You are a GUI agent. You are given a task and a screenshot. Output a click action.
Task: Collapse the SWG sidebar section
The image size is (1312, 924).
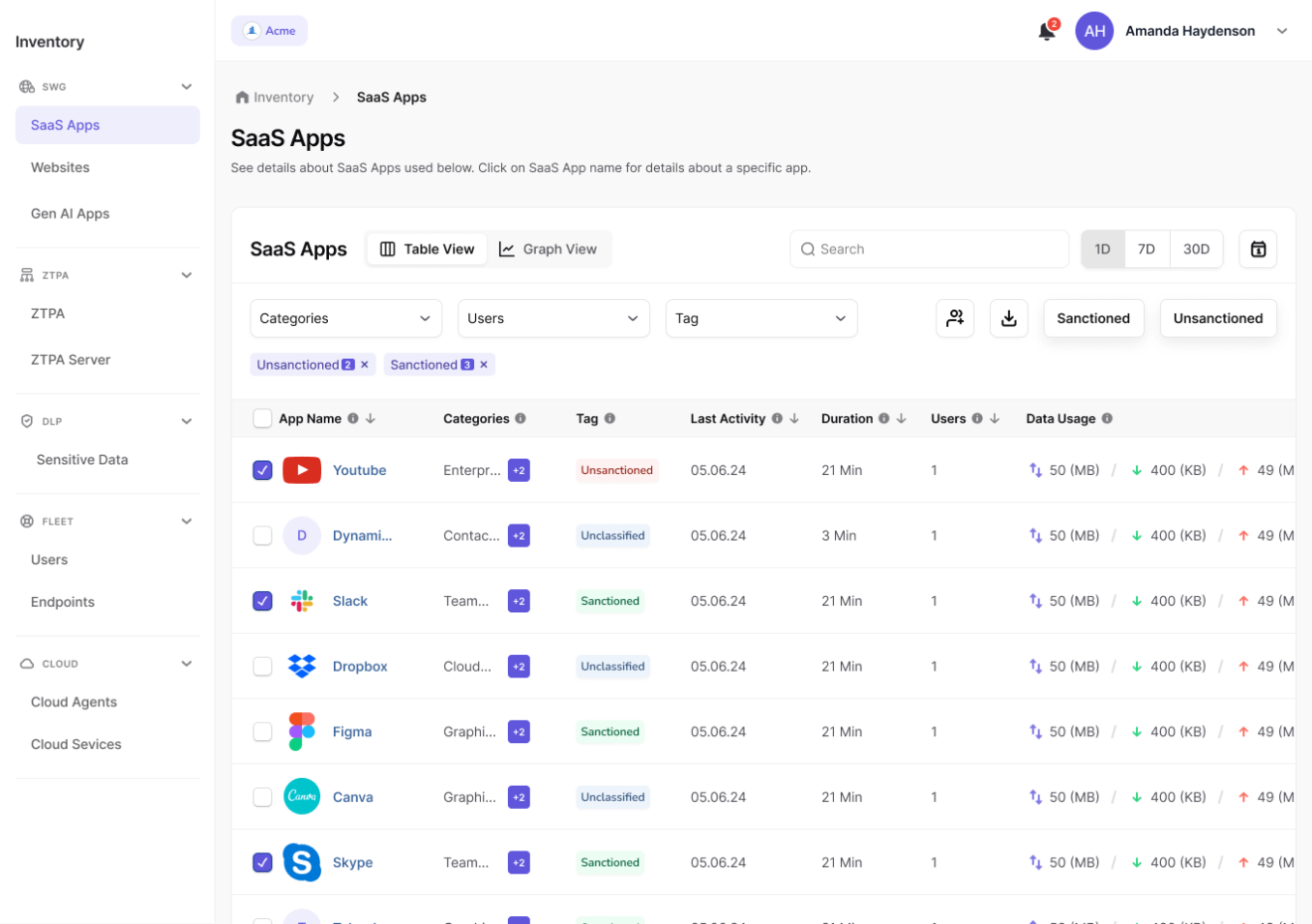(x=186, y=86)
